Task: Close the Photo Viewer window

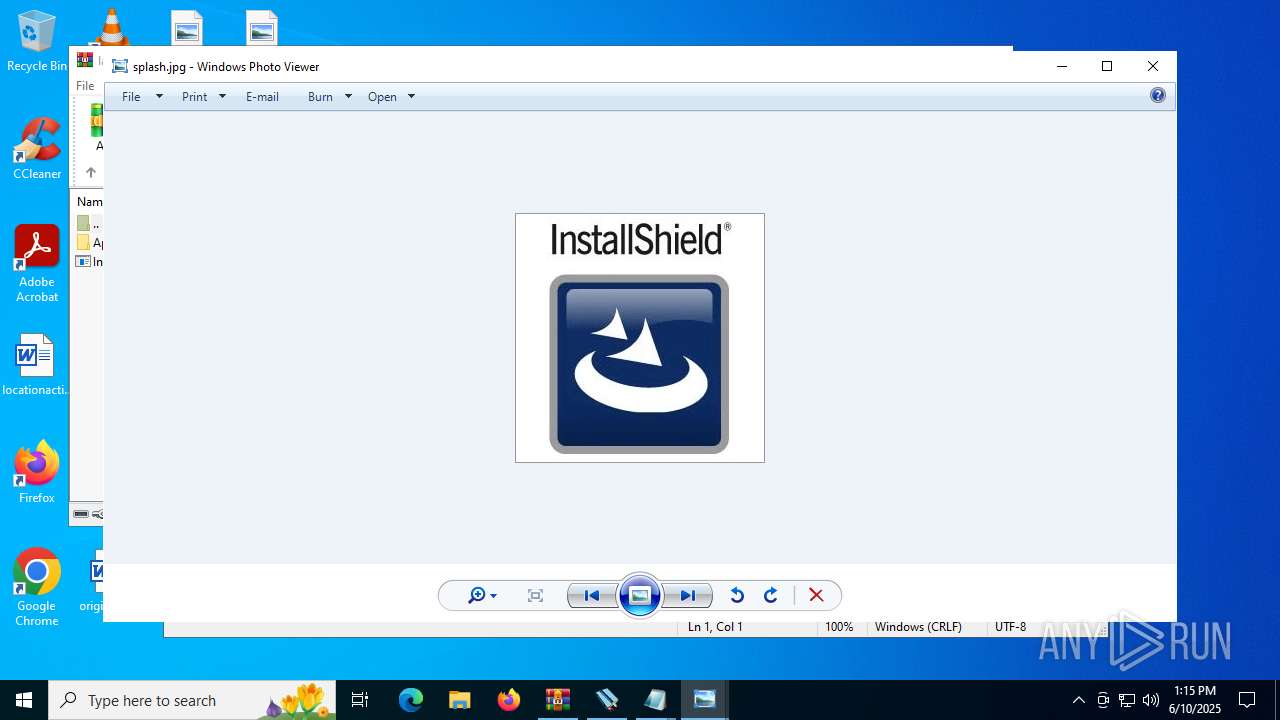Action: pyautogui.click(x=1153, y=67)
